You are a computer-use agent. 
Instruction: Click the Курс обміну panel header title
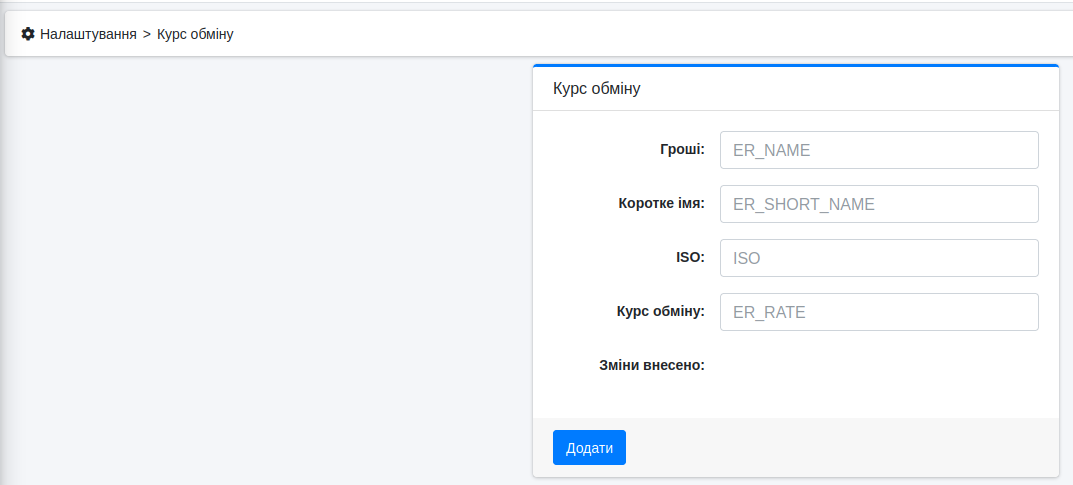point(596,88)
